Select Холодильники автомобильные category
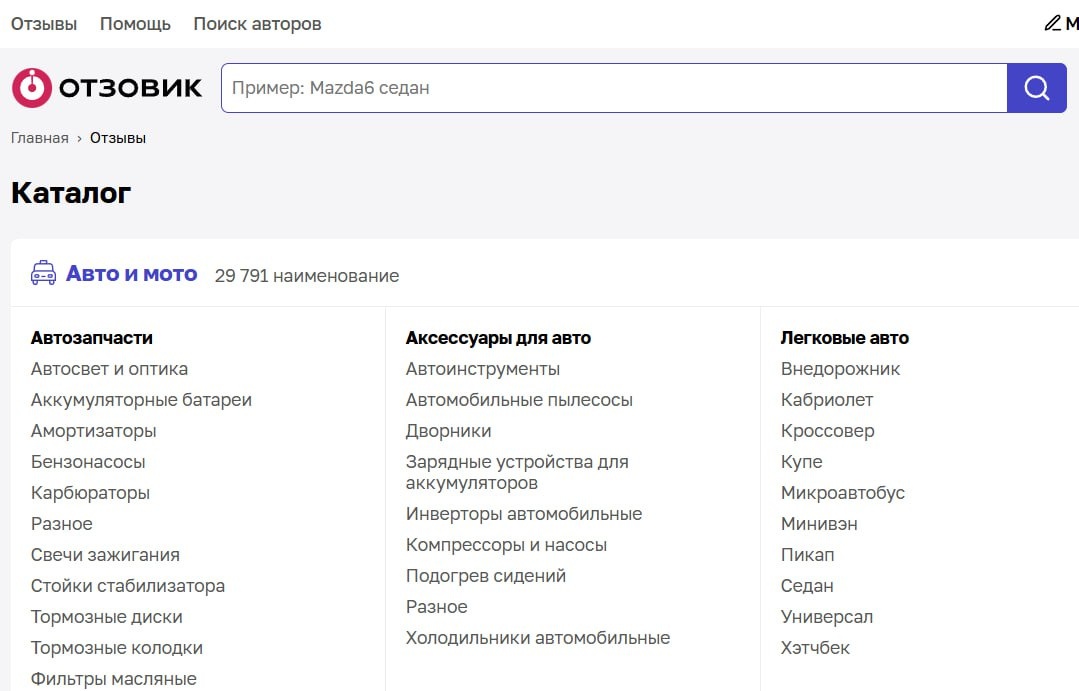The height and width of the screenshot is (691, 1079). coord(537,638)
